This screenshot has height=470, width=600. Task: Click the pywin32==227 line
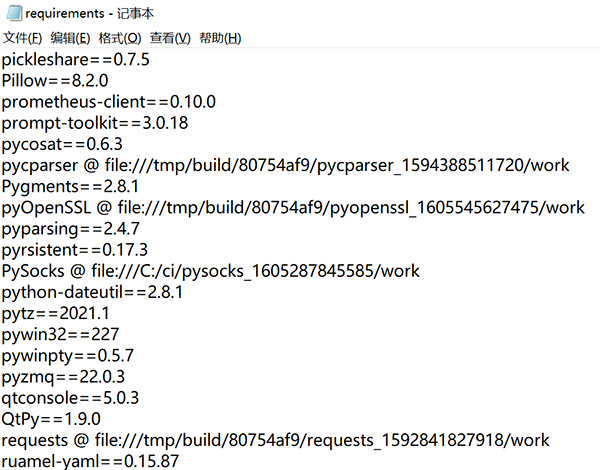coord(60,334)
